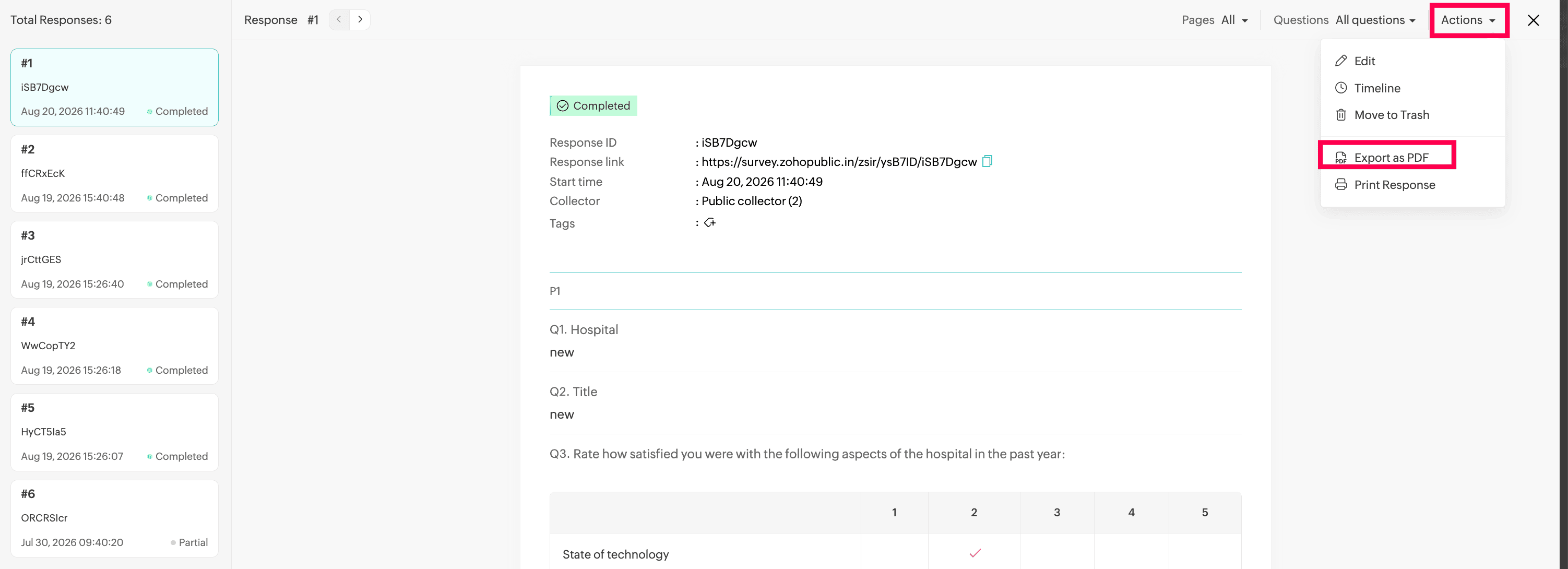
Task: Select partial response #6 ORCRSIcr
Action: pyautogui.click(x=114, y=518)
